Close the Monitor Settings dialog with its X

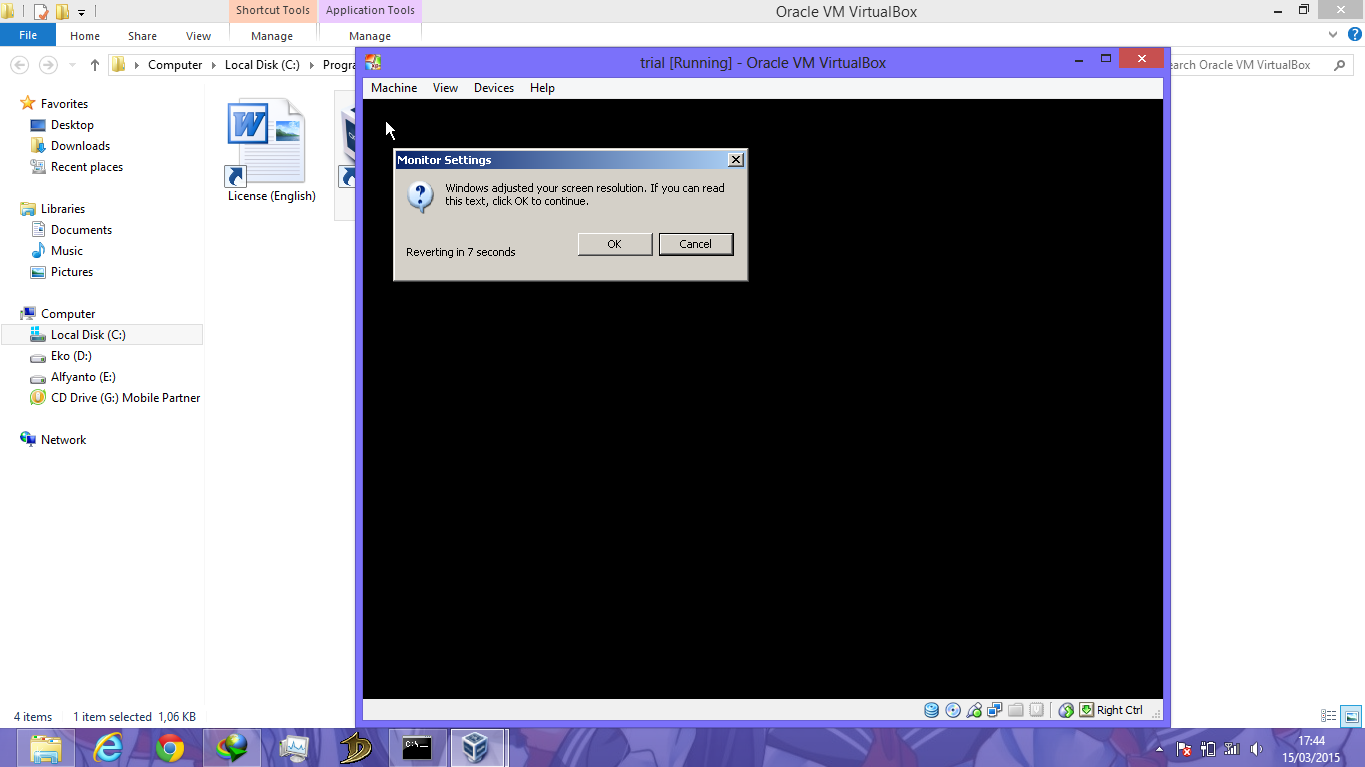[x=736, y=160]
